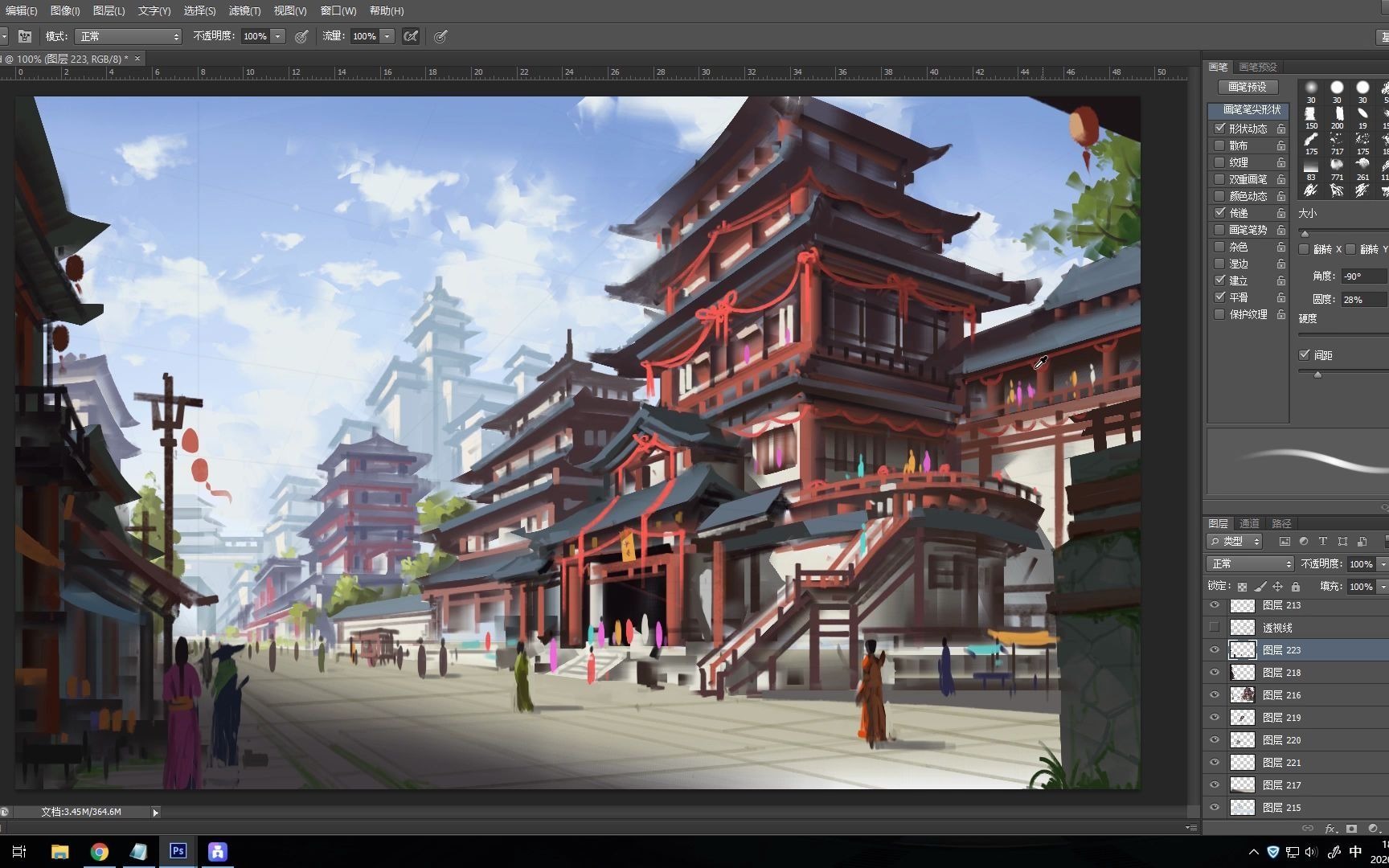Hide layer 图层 216 via eye icon
The height and width of the screenshot is (868, 1389).
(1215, 695)
